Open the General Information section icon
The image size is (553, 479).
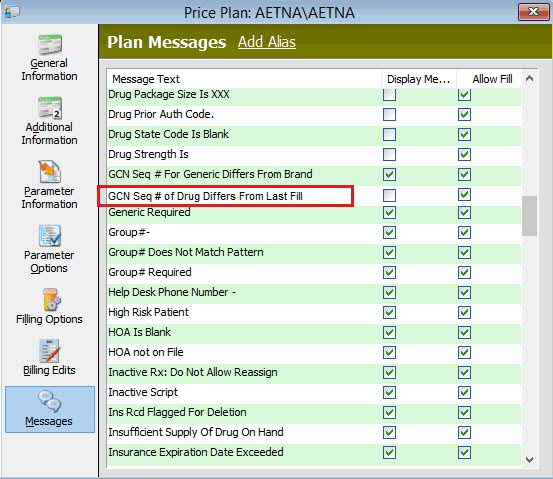click(50, 45)
